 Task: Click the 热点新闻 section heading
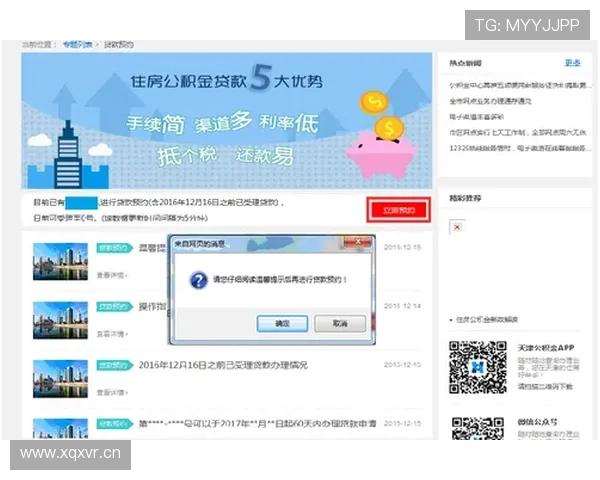[x=465, y=63]
